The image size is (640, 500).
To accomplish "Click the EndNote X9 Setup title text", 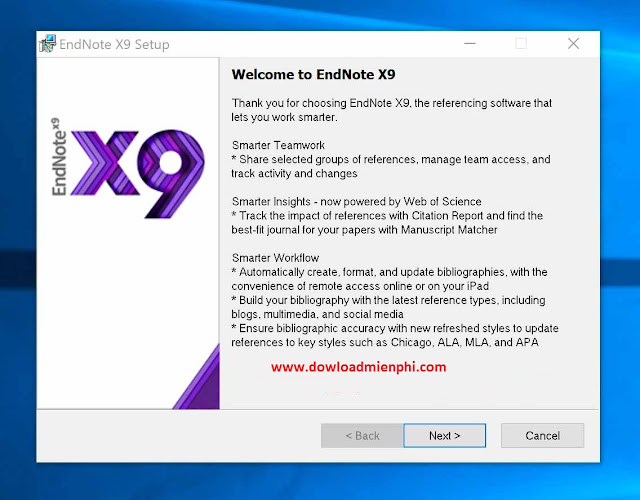I will pyautogui.click(x=115, y=44).
